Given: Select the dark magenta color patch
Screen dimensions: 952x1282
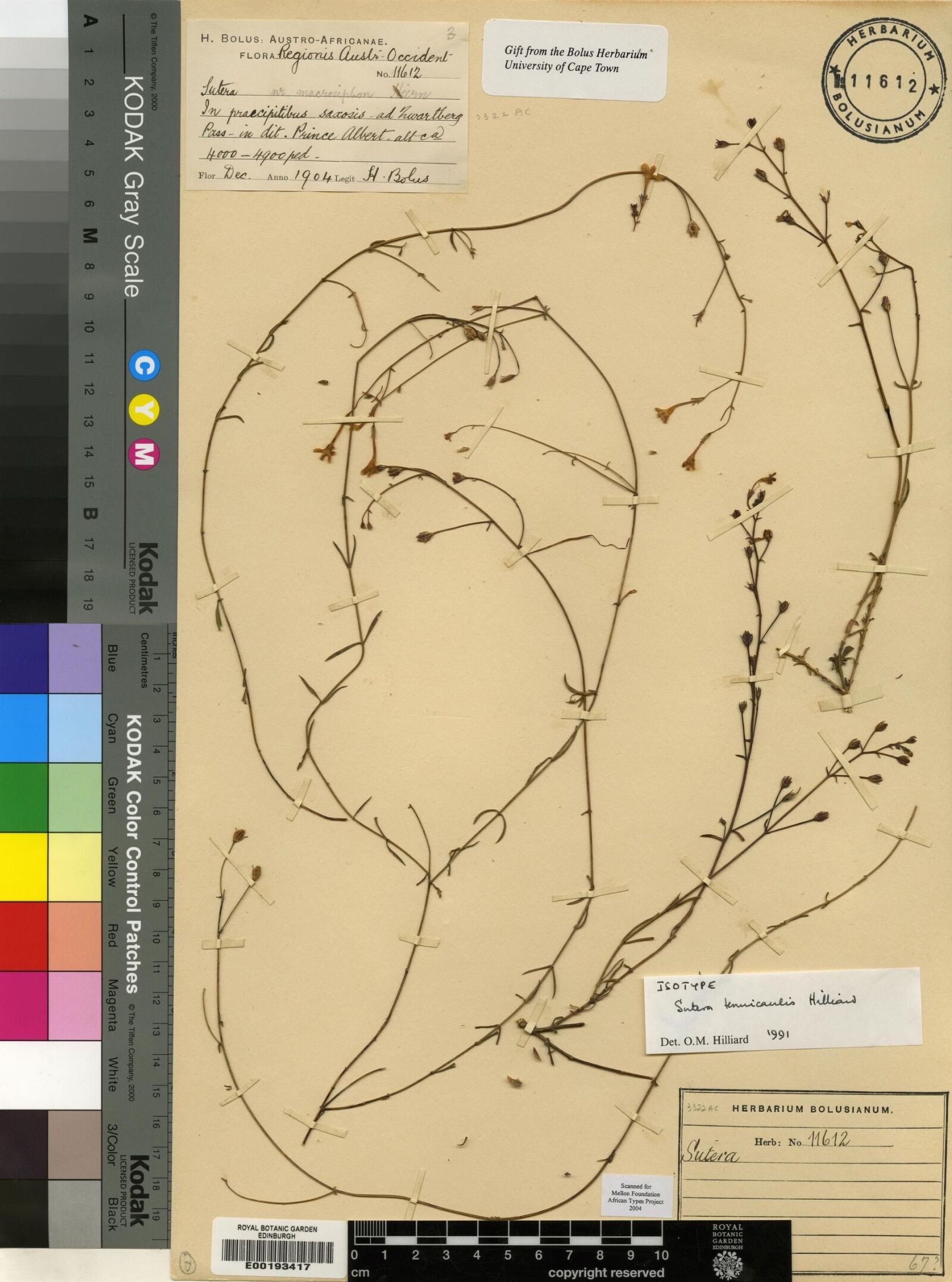Looking at the screenshot, I should [24, 1006].
